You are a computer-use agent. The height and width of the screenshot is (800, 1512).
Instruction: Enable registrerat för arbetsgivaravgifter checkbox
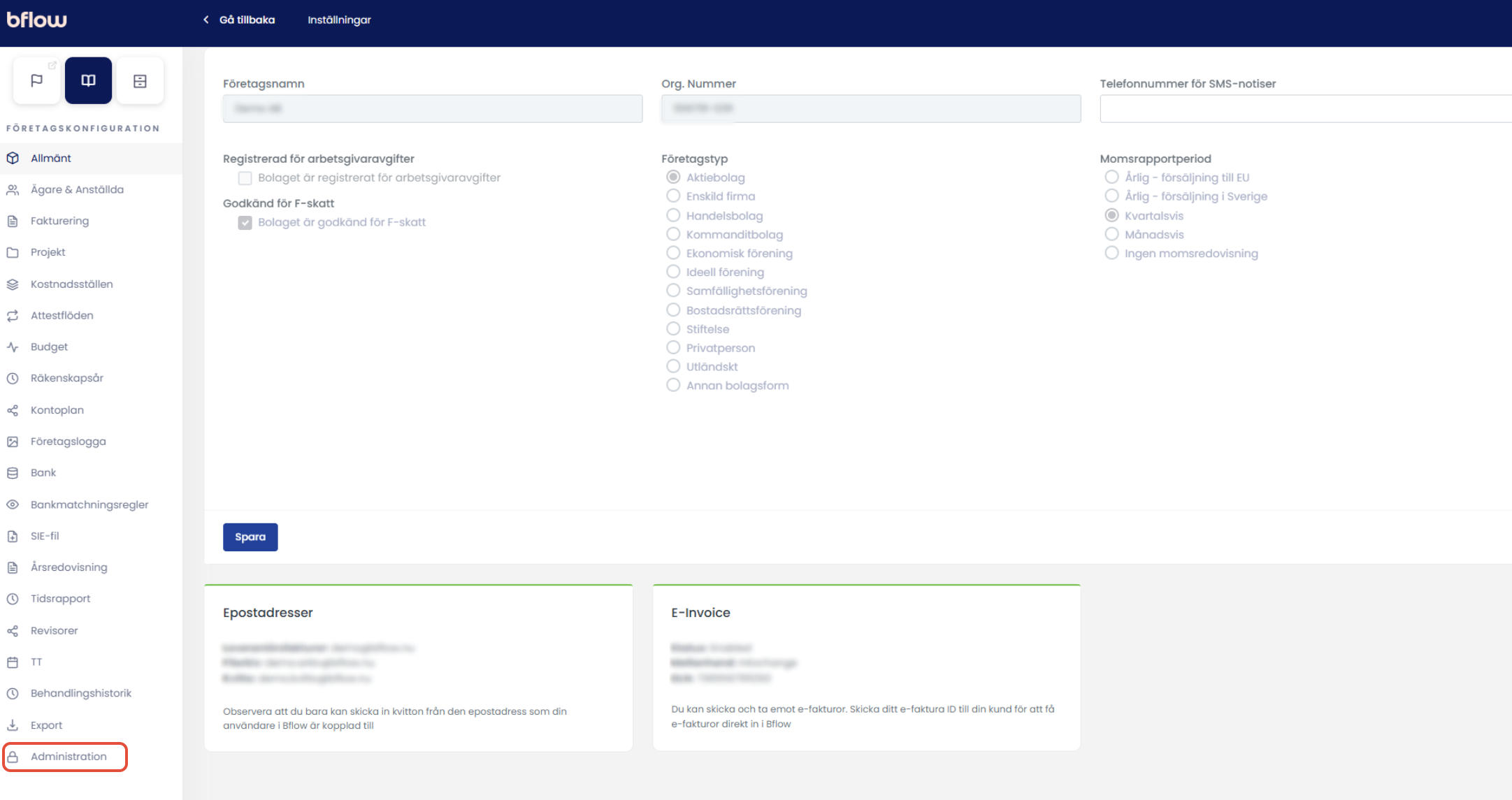245,178
